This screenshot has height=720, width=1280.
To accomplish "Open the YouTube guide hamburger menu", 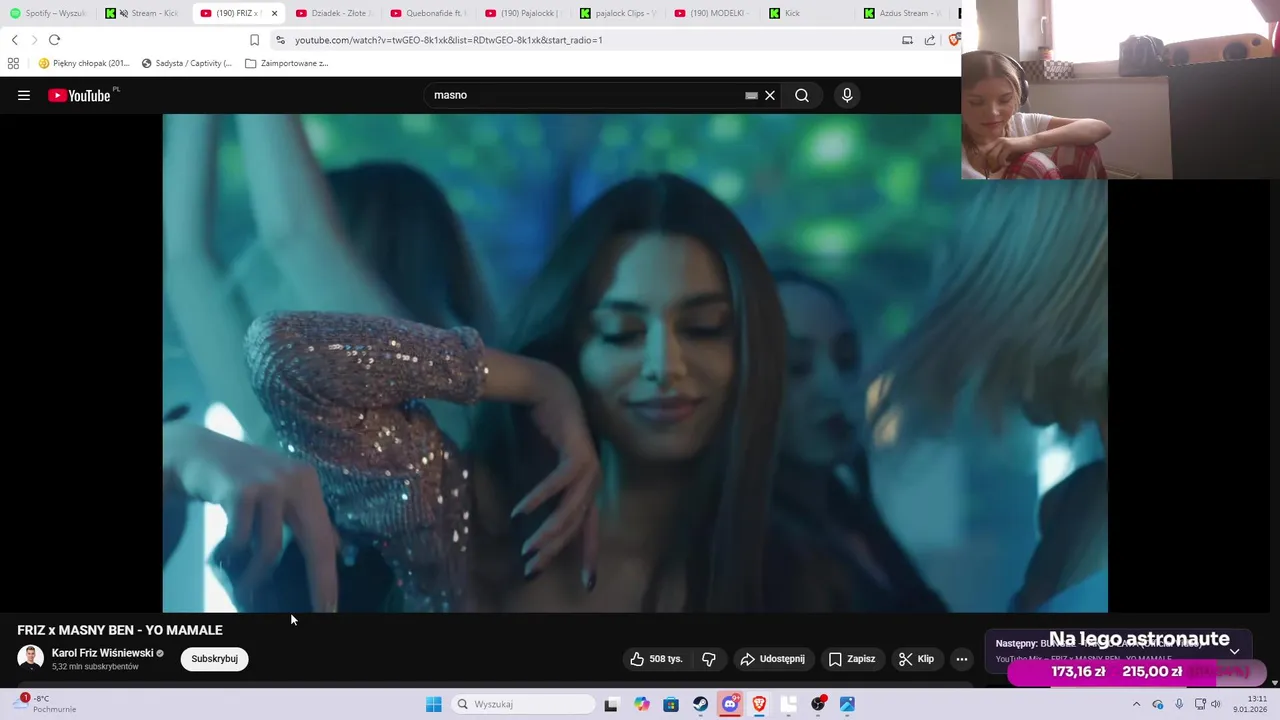I will (x=24, y=95).
